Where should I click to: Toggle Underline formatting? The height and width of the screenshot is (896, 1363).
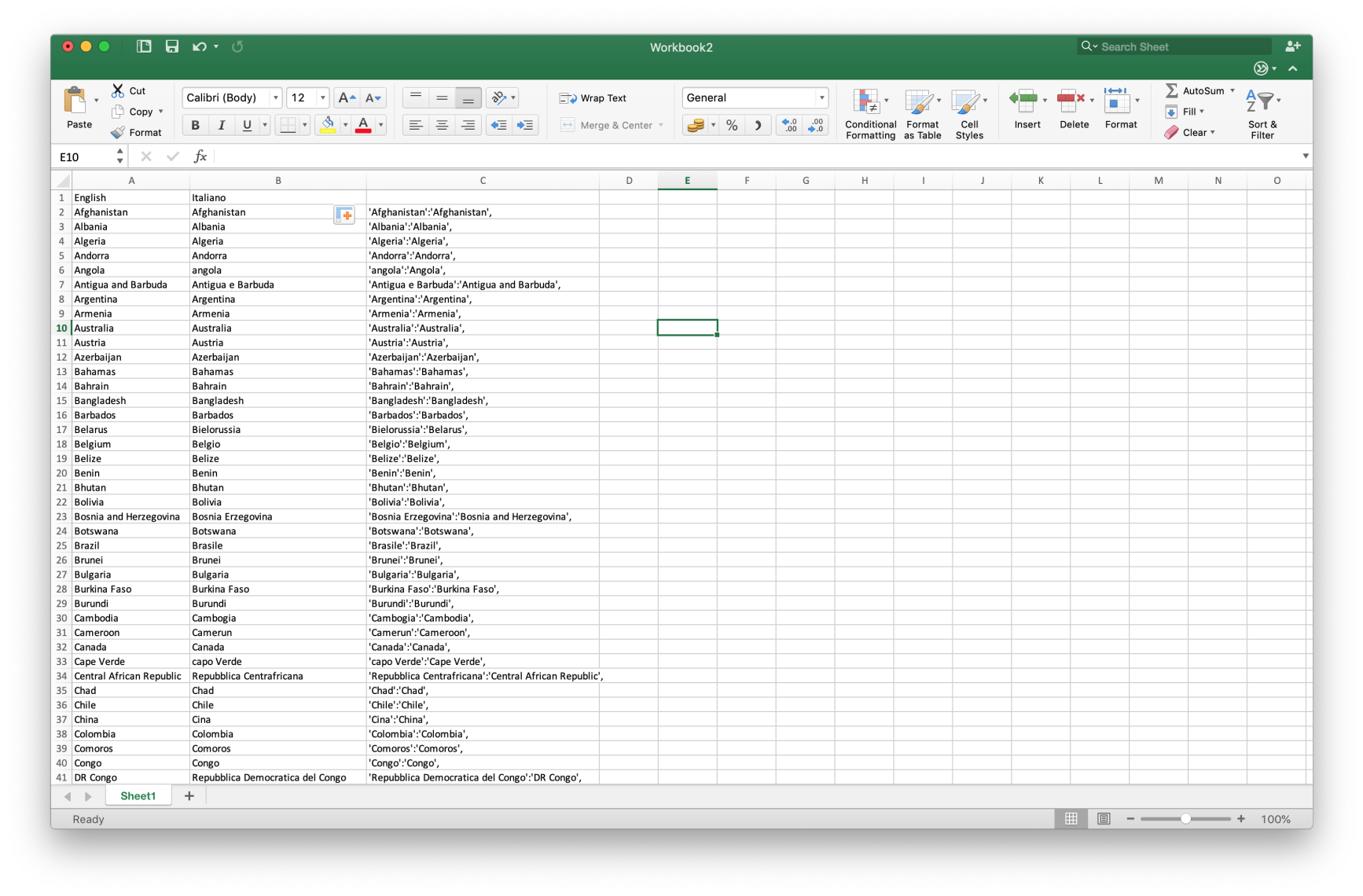click(x=247, y=125)
